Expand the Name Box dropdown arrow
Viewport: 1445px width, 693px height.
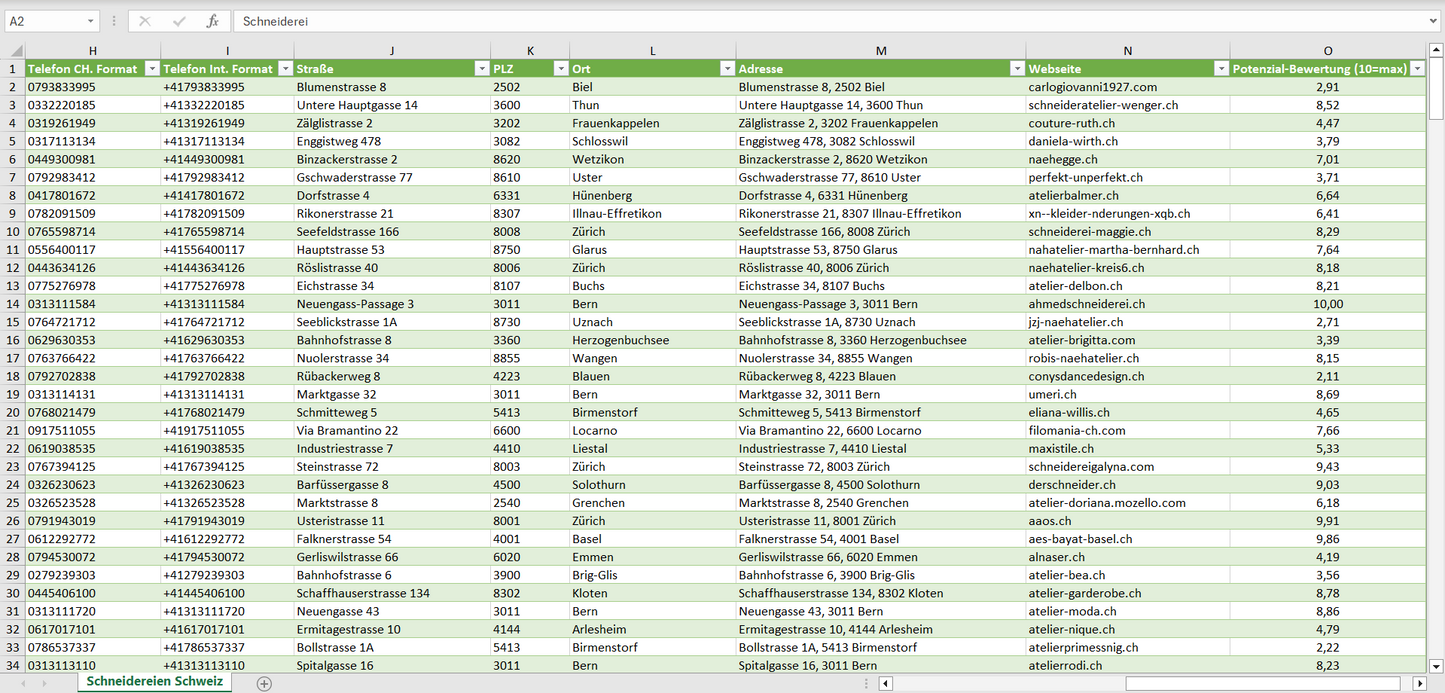click(90, 21)
